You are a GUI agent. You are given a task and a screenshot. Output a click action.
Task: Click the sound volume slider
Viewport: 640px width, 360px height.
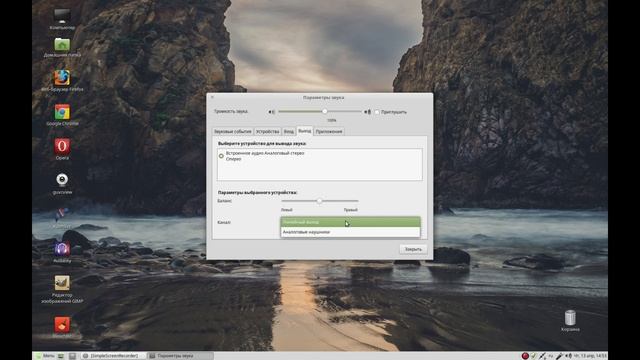point(320,111)
